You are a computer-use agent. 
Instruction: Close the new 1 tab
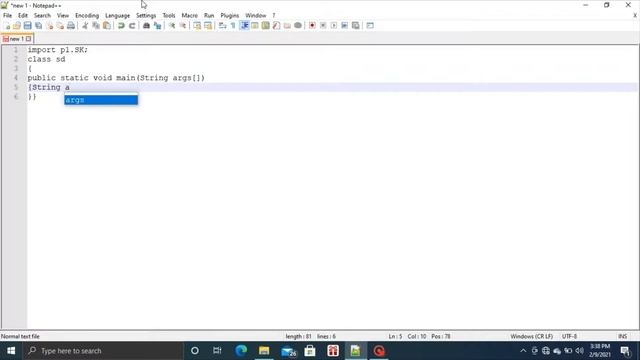click(28, 39)
